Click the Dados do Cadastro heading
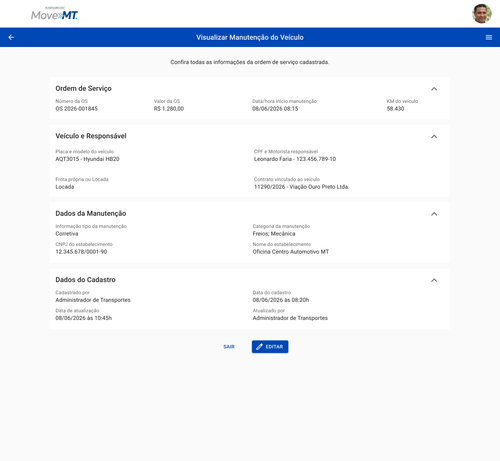 (x=85, y=280)
